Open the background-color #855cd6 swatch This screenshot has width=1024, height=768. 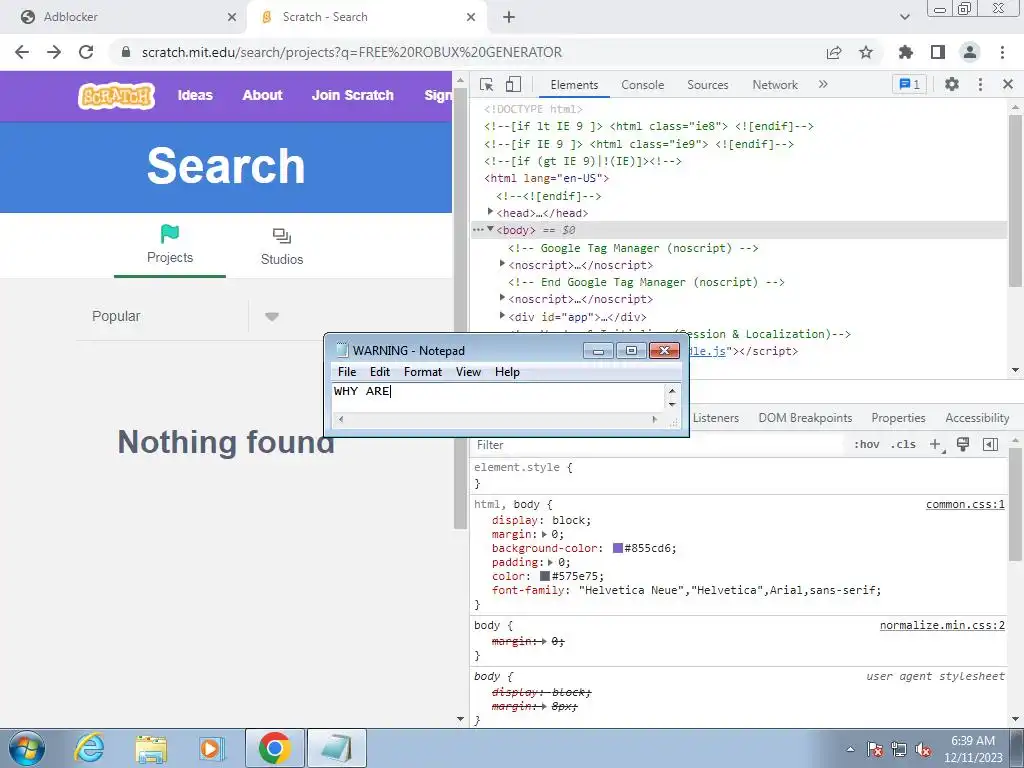coord(617,548)
